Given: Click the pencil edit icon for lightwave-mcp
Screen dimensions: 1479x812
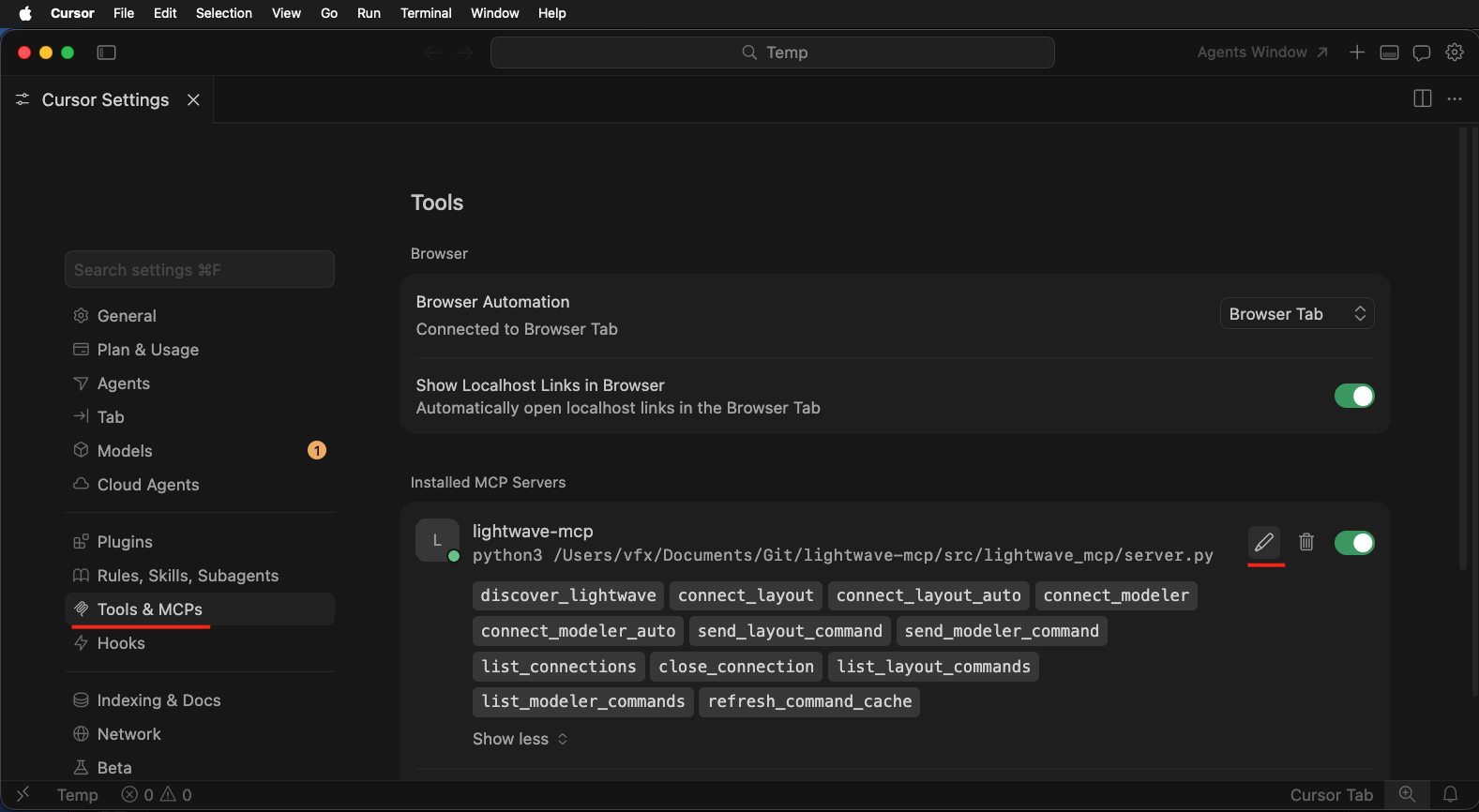Looking at the screenshot, I should [1264, 542].
